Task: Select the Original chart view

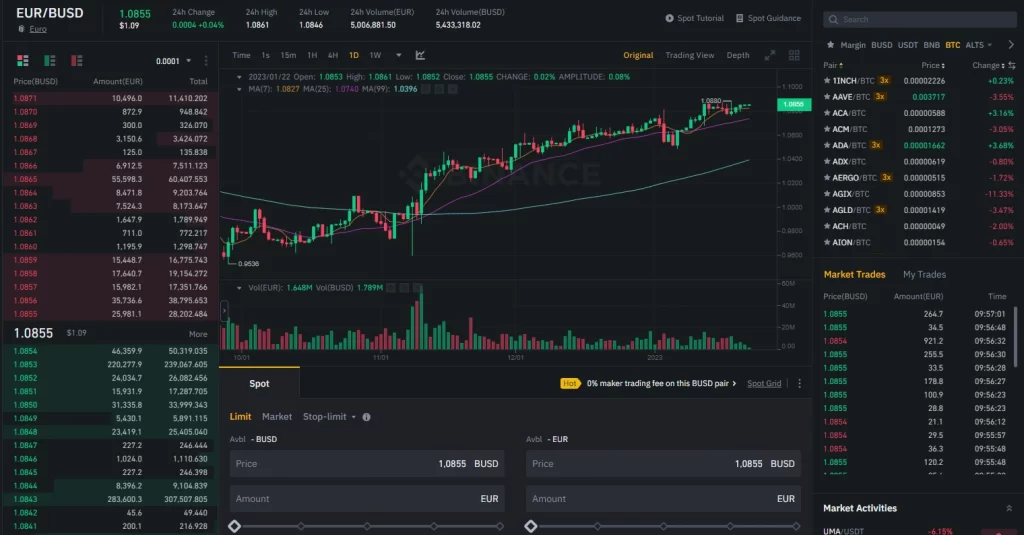Action: pos(638,56)
